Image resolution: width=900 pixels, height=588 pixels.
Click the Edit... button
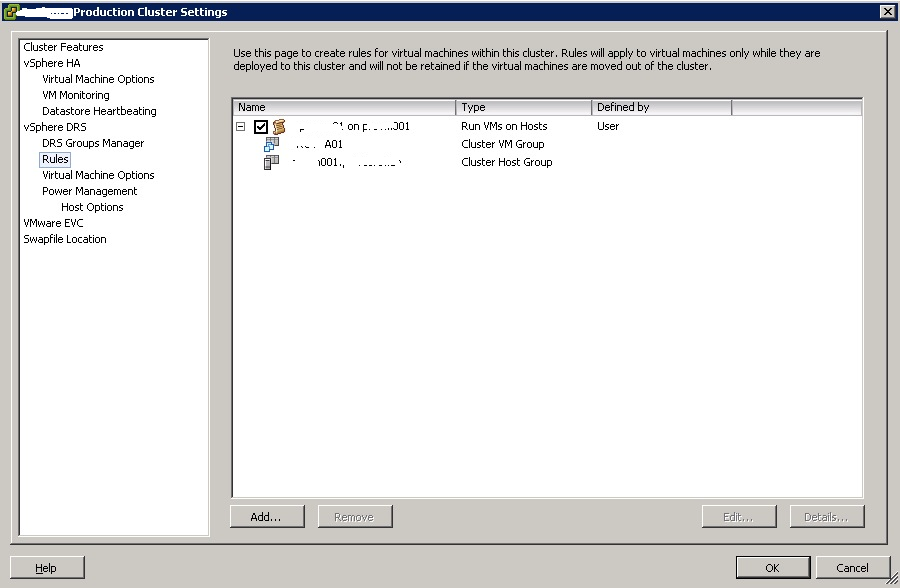point(739,517)
